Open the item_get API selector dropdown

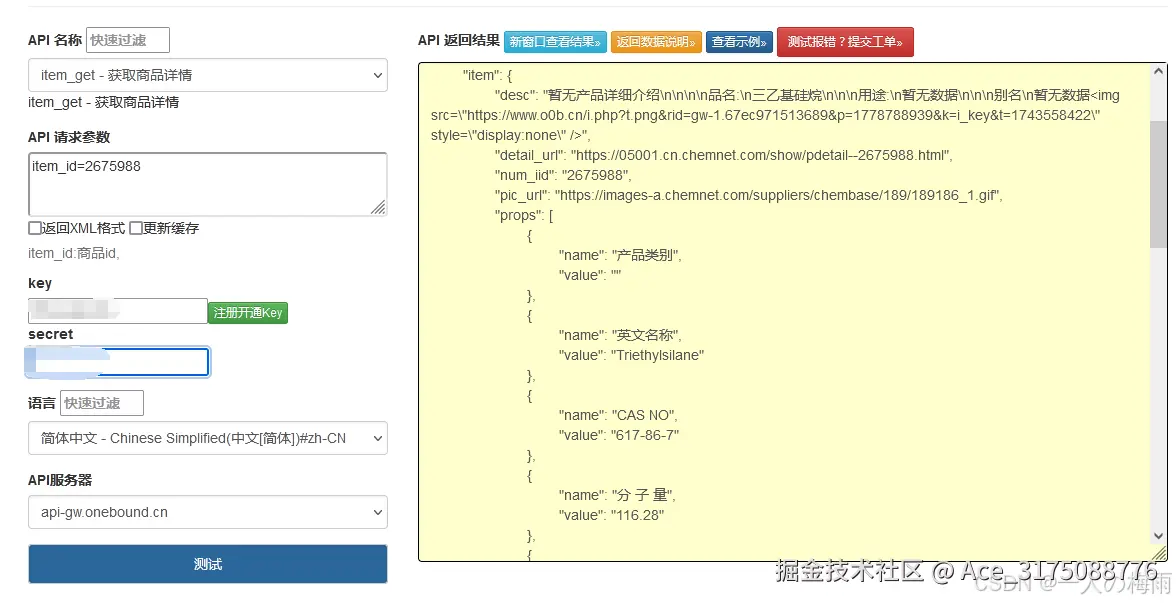207,75
